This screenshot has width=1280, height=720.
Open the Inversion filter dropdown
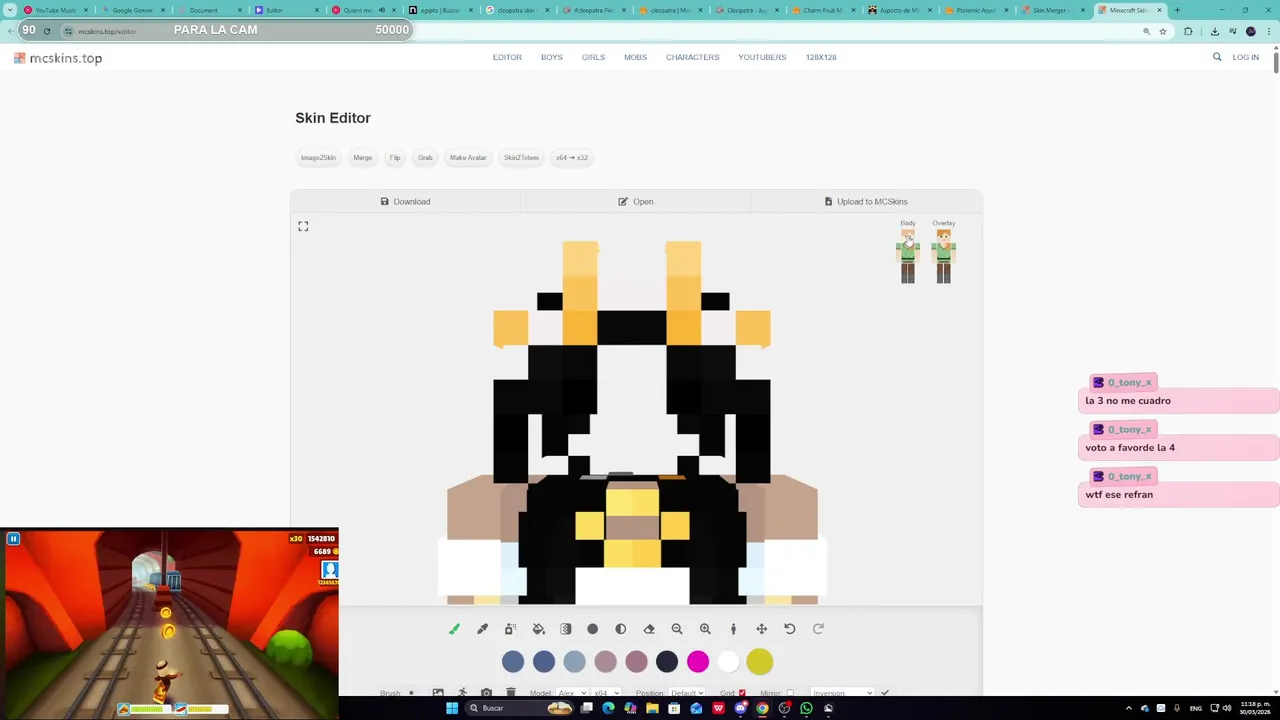pyautogui.click(x=842, y=693)
